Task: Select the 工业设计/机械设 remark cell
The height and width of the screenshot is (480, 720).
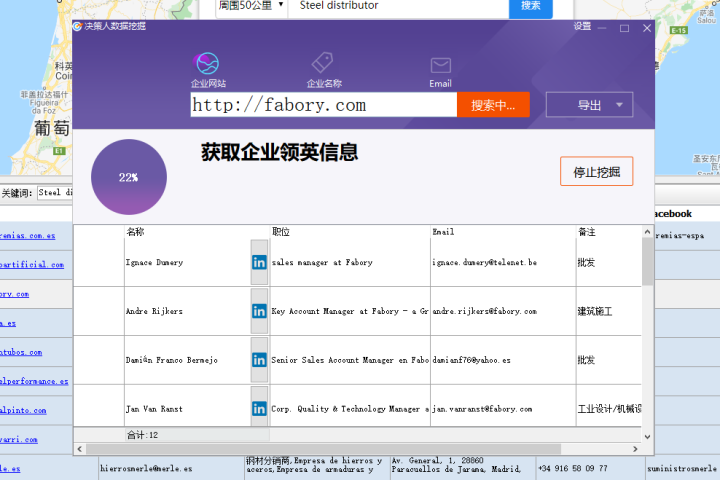Action: click(x=608, y=408)
